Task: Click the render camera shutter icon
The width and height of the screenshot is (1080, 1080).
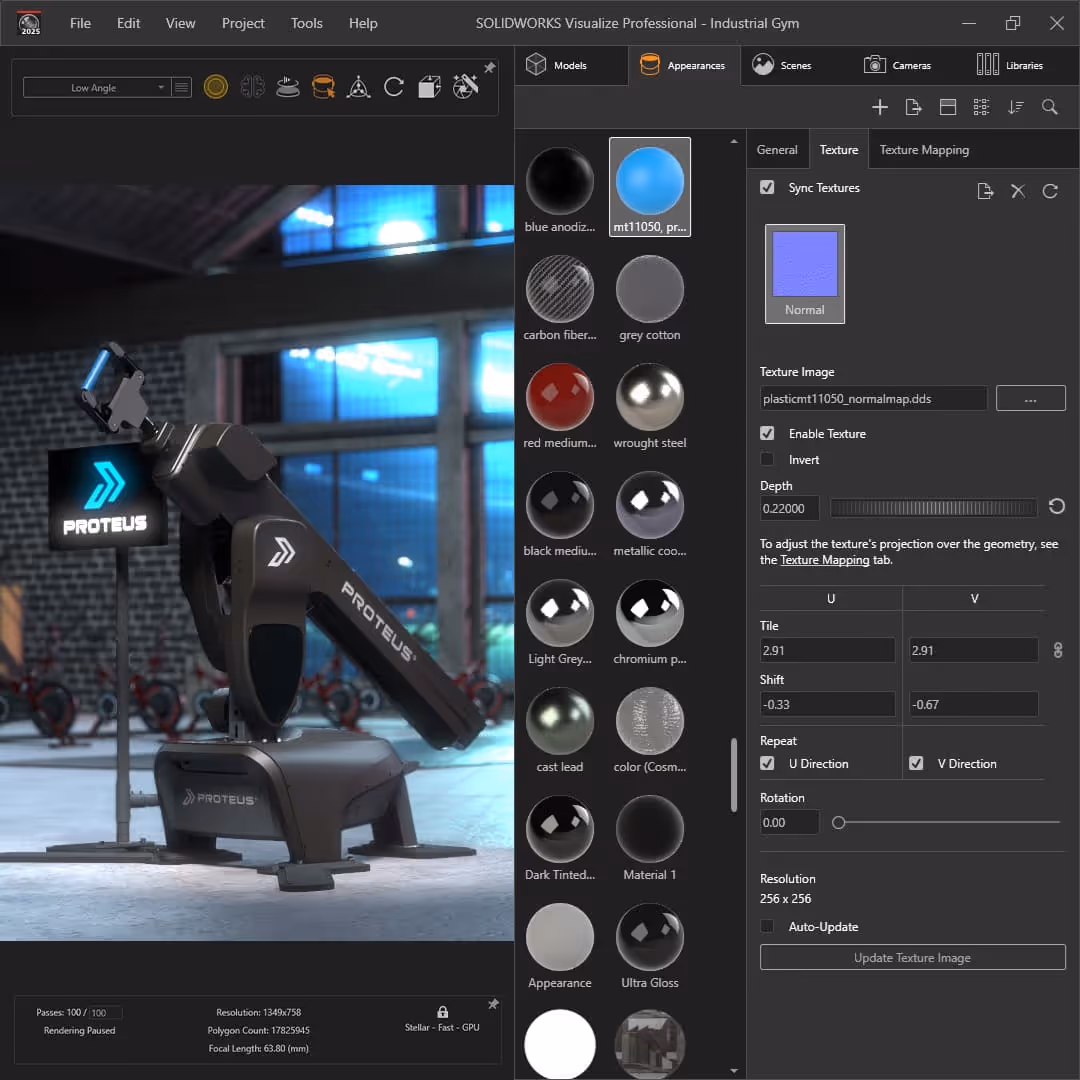Action: tap(465, 87)
